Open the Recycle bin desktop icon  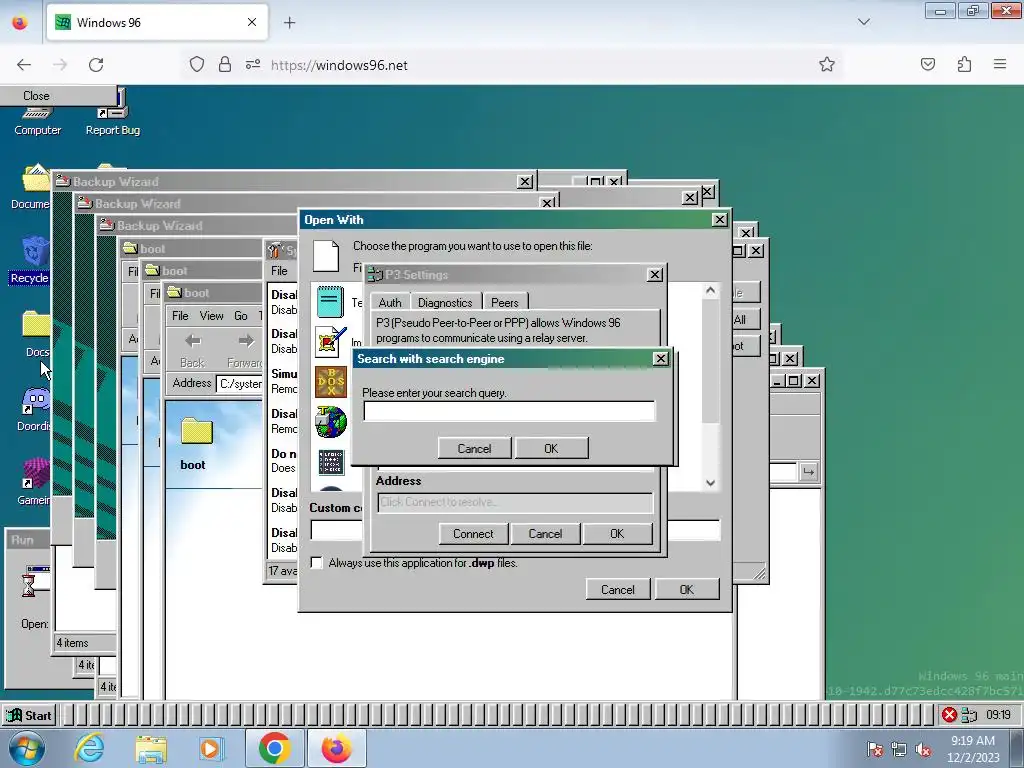coord(35,252)
